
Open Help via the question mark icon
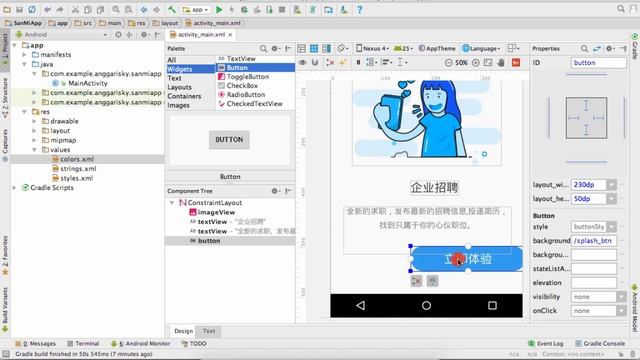359,9
